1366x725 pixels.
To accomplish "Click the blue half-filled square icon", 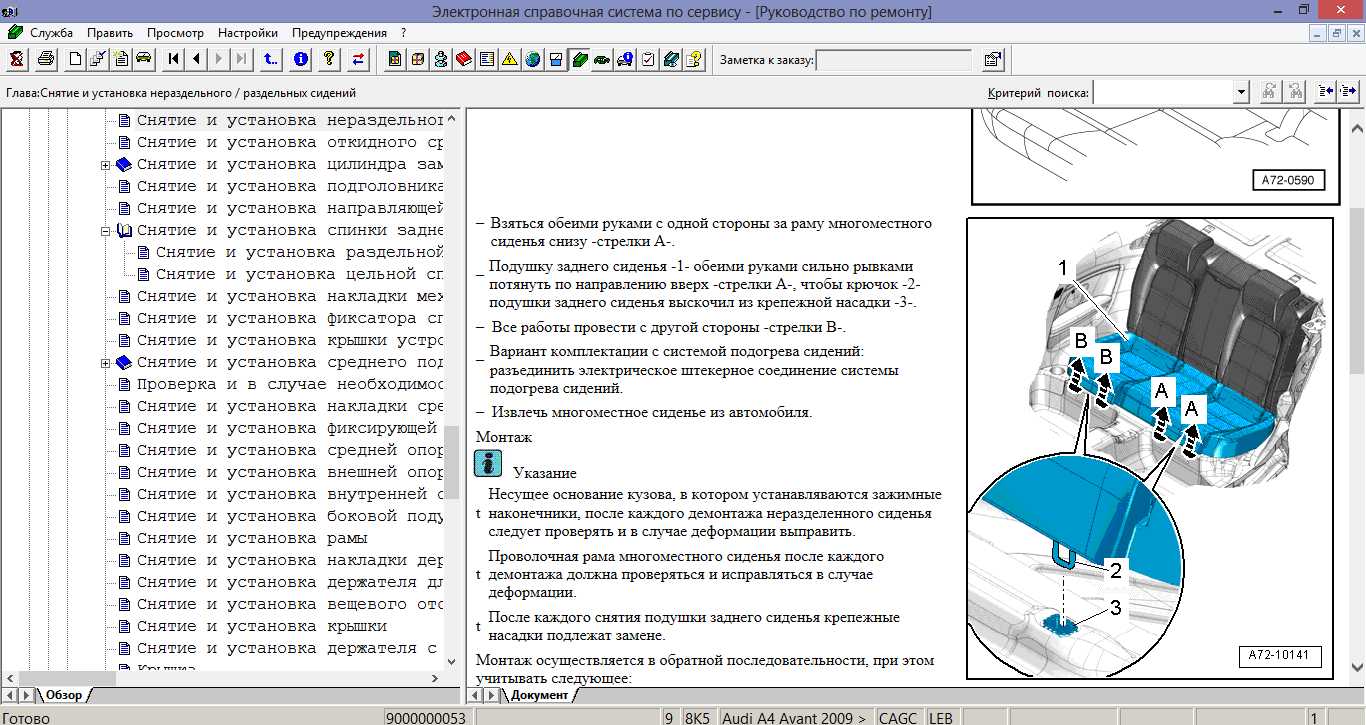I will [556, 59].
